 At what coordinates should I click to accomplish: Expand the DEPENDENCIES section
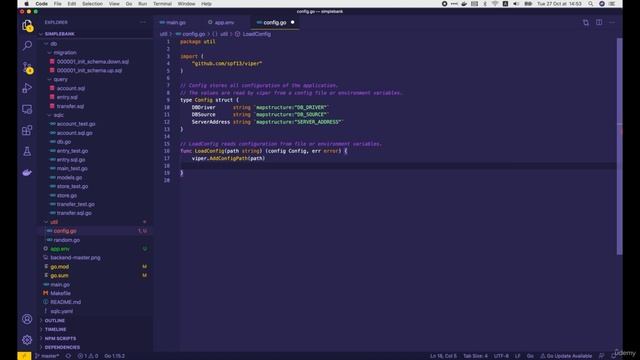pos(62,347)
